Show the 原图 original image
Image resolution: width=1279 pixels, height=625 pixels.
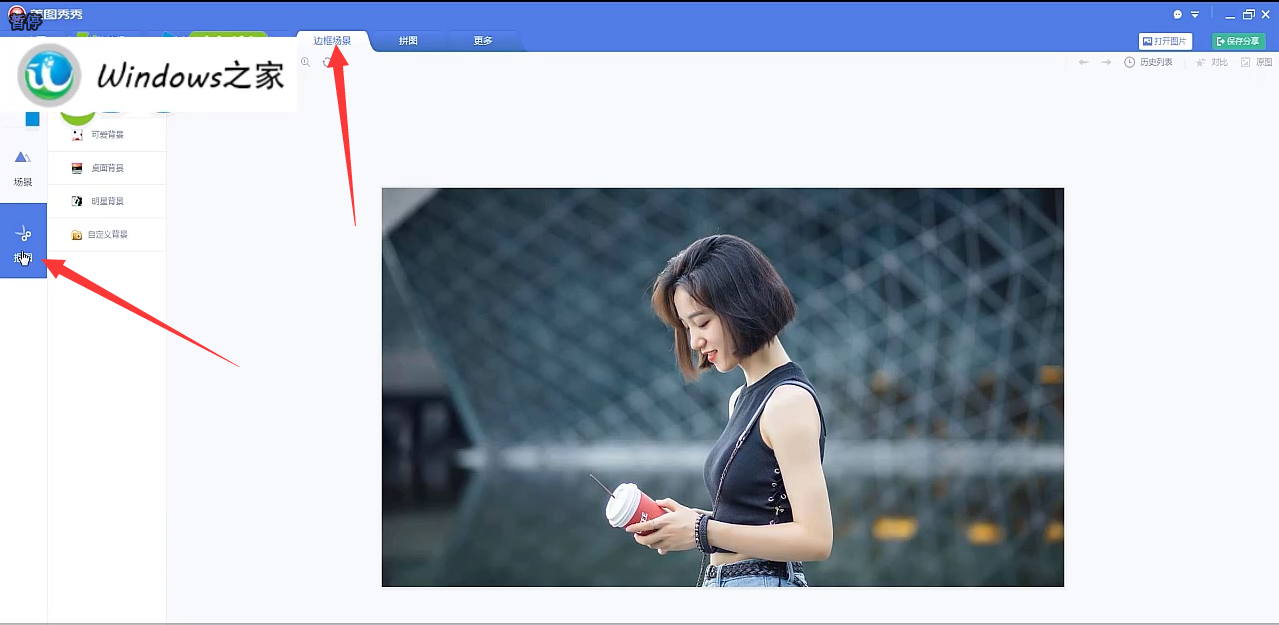coord(1256,62)
